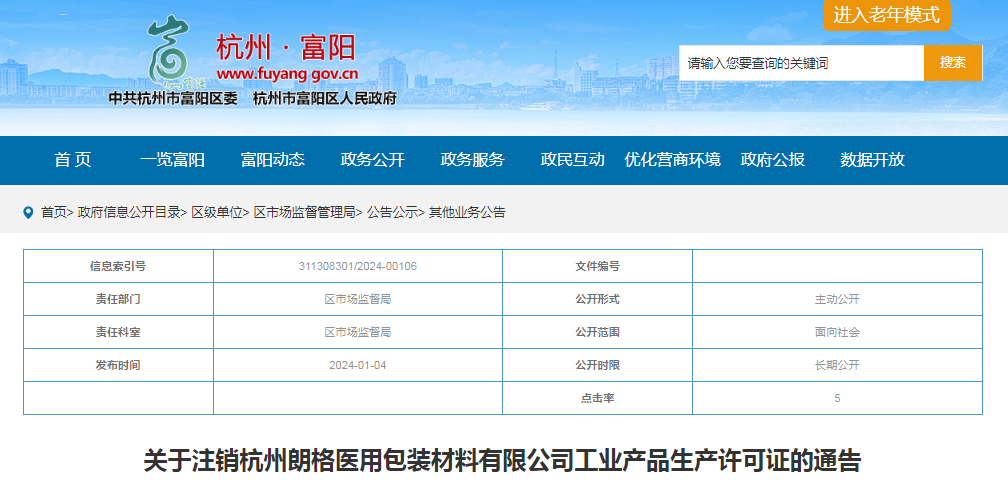Viewport: 1008px width, 489px height.
Task: Click the 面向社会 value cell
Action: pyautogui.click(x=837, y=332)
